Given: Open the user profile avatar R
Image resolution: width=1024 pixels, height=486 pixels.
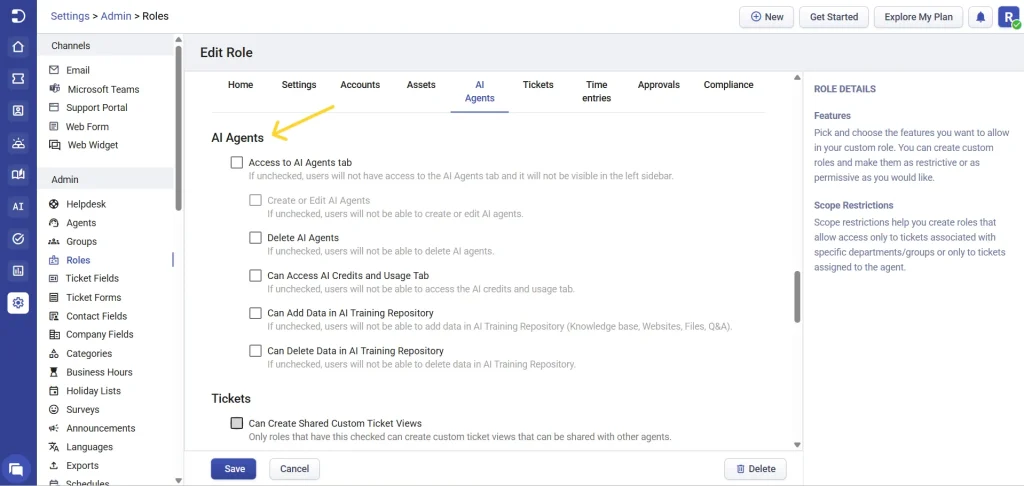Looking at the screenshot, I should pos(1006,17).
